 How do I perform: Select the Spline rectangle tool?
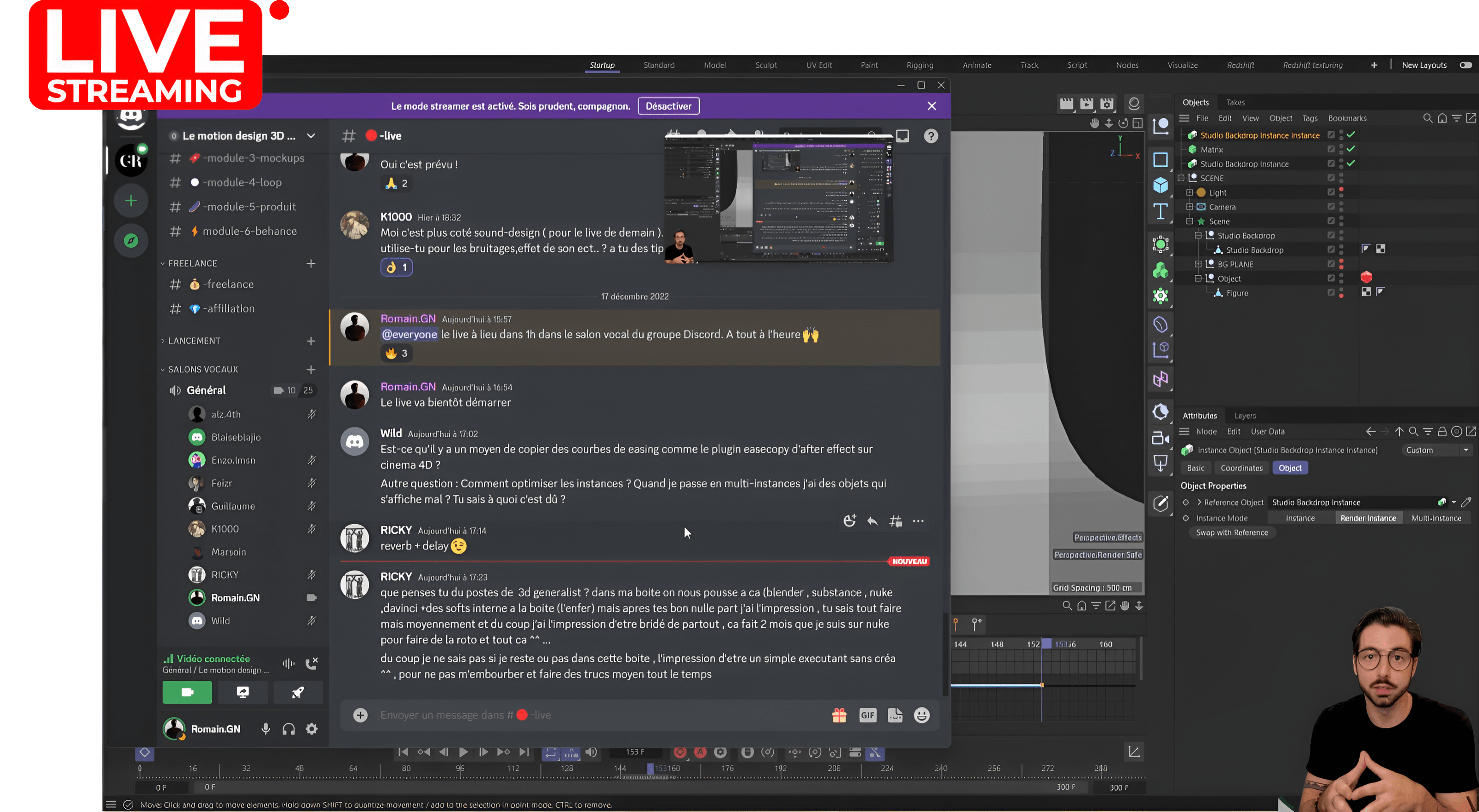click(1161, 159)
